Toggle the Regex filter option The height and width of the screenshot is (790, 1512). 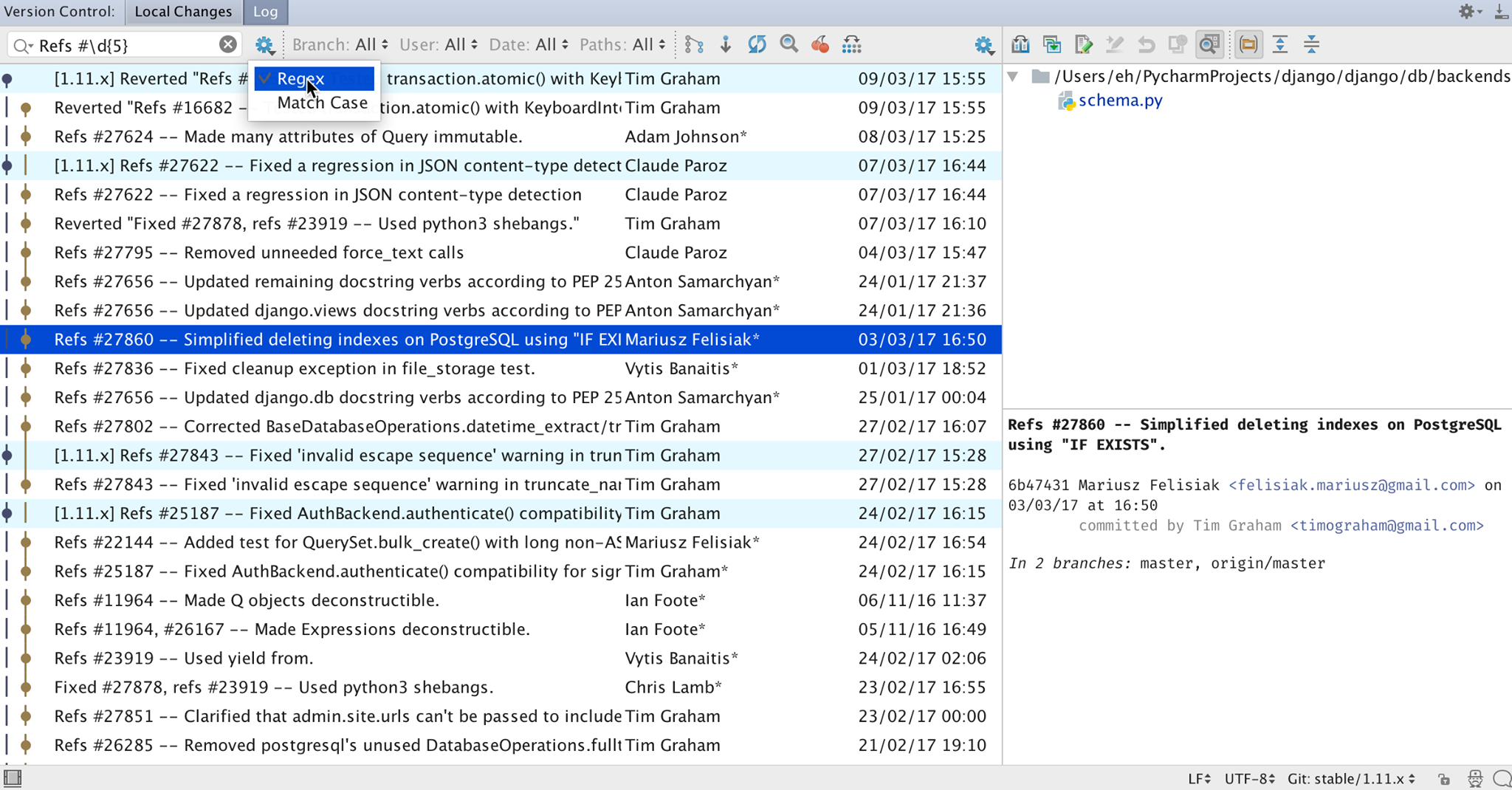click(315, 78)
